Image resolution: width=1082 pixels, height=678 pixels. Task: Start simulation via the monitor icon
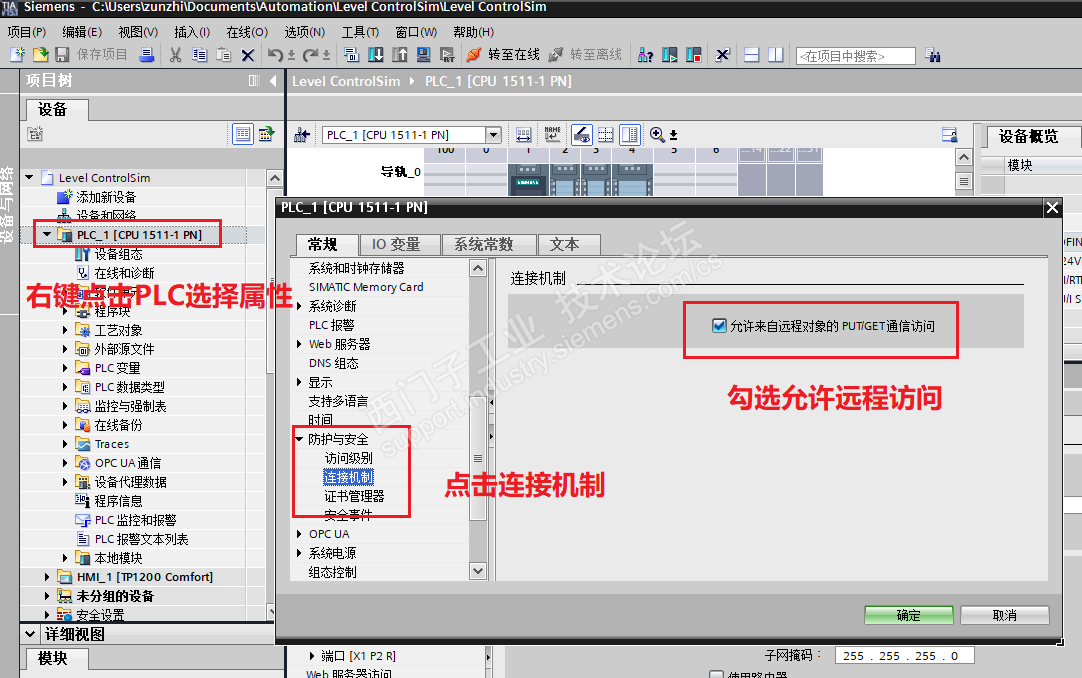coord(424,54)
